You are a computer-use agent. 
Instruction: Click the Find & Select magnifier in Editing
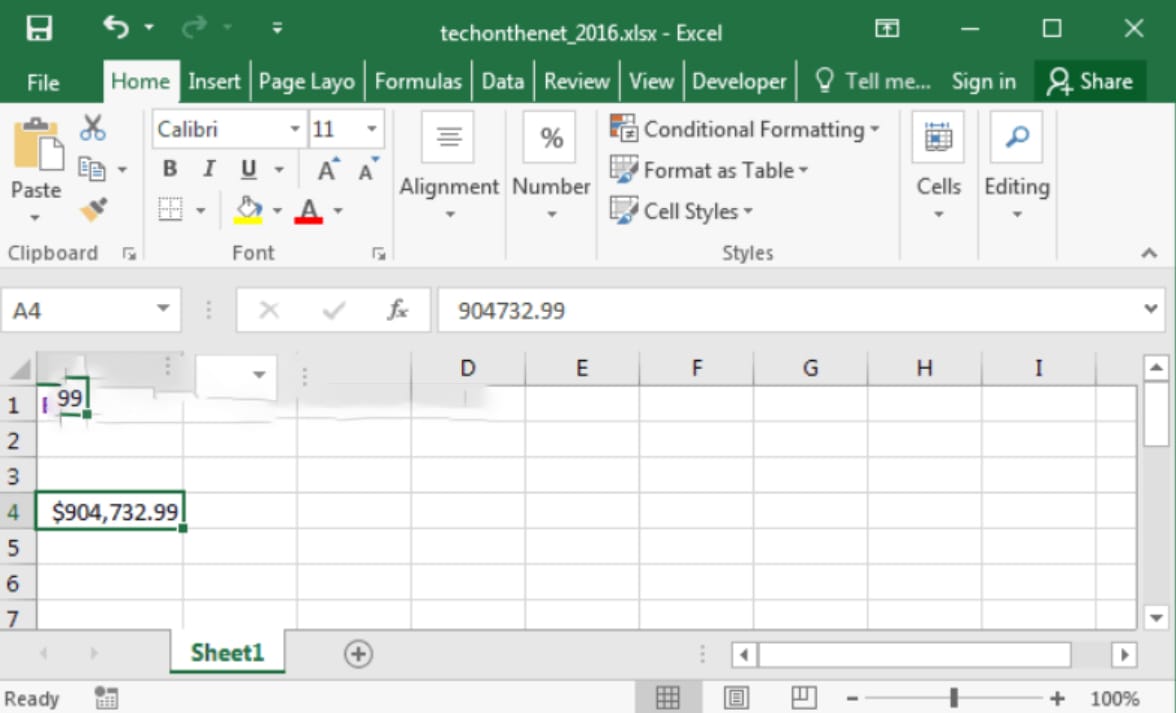coord(1015,136)
